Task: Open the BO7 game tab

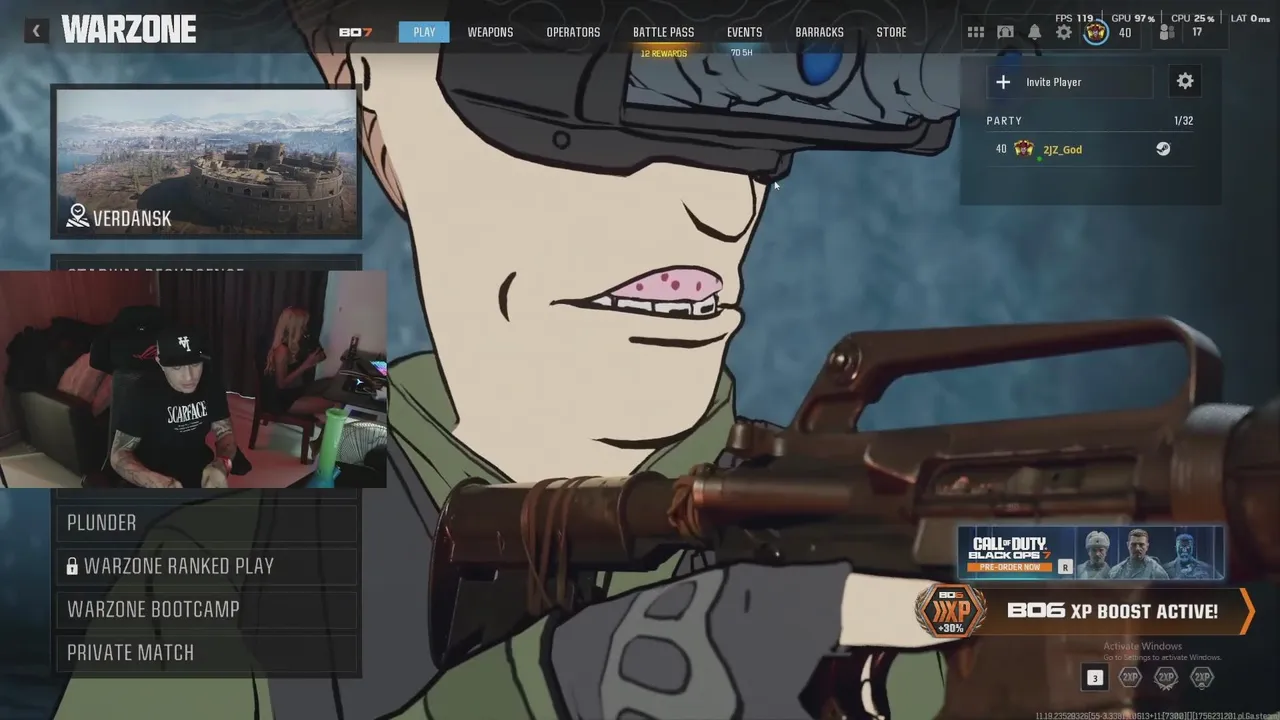Action: 355,32
